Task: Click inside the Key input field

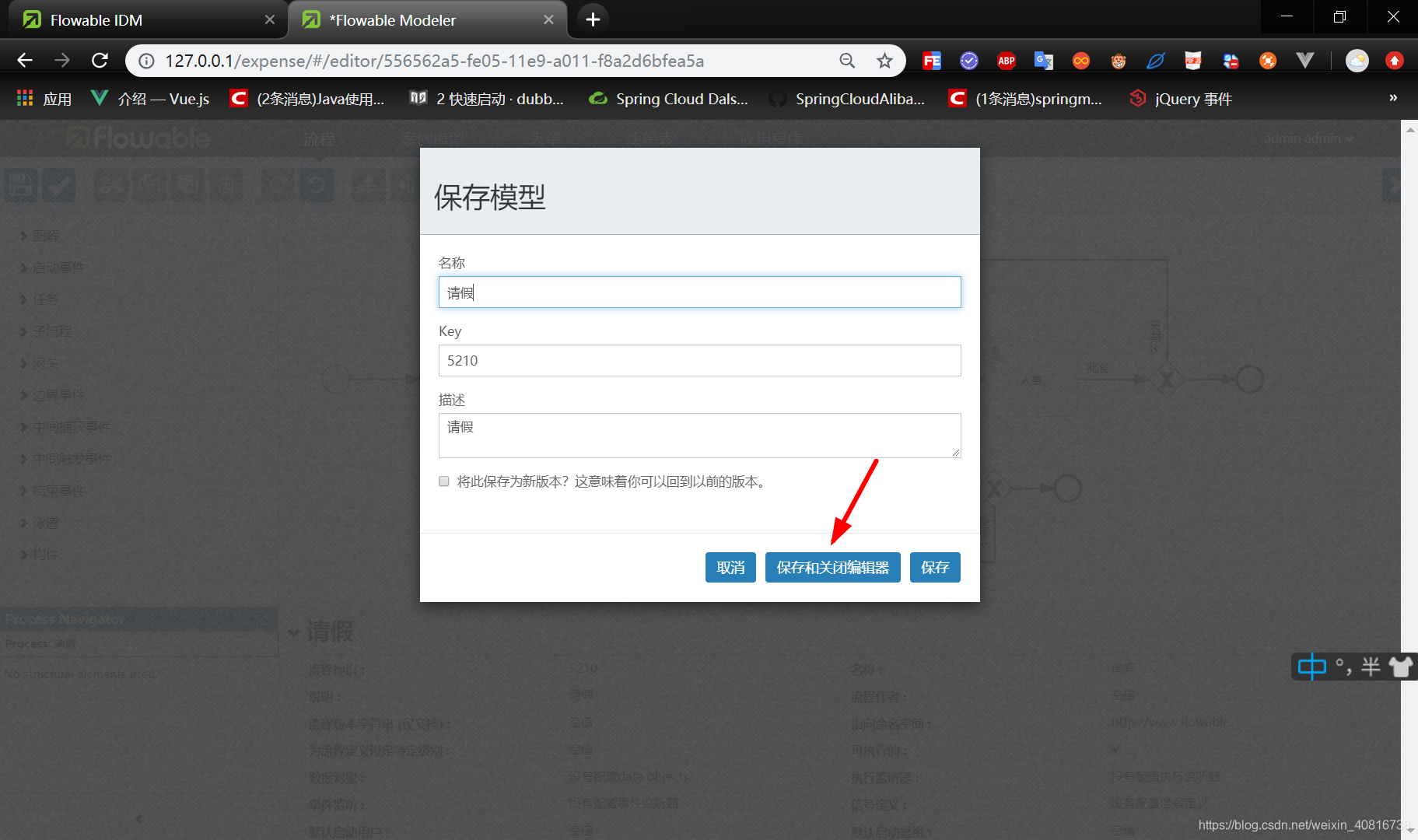Action: [x=698, y=360]
